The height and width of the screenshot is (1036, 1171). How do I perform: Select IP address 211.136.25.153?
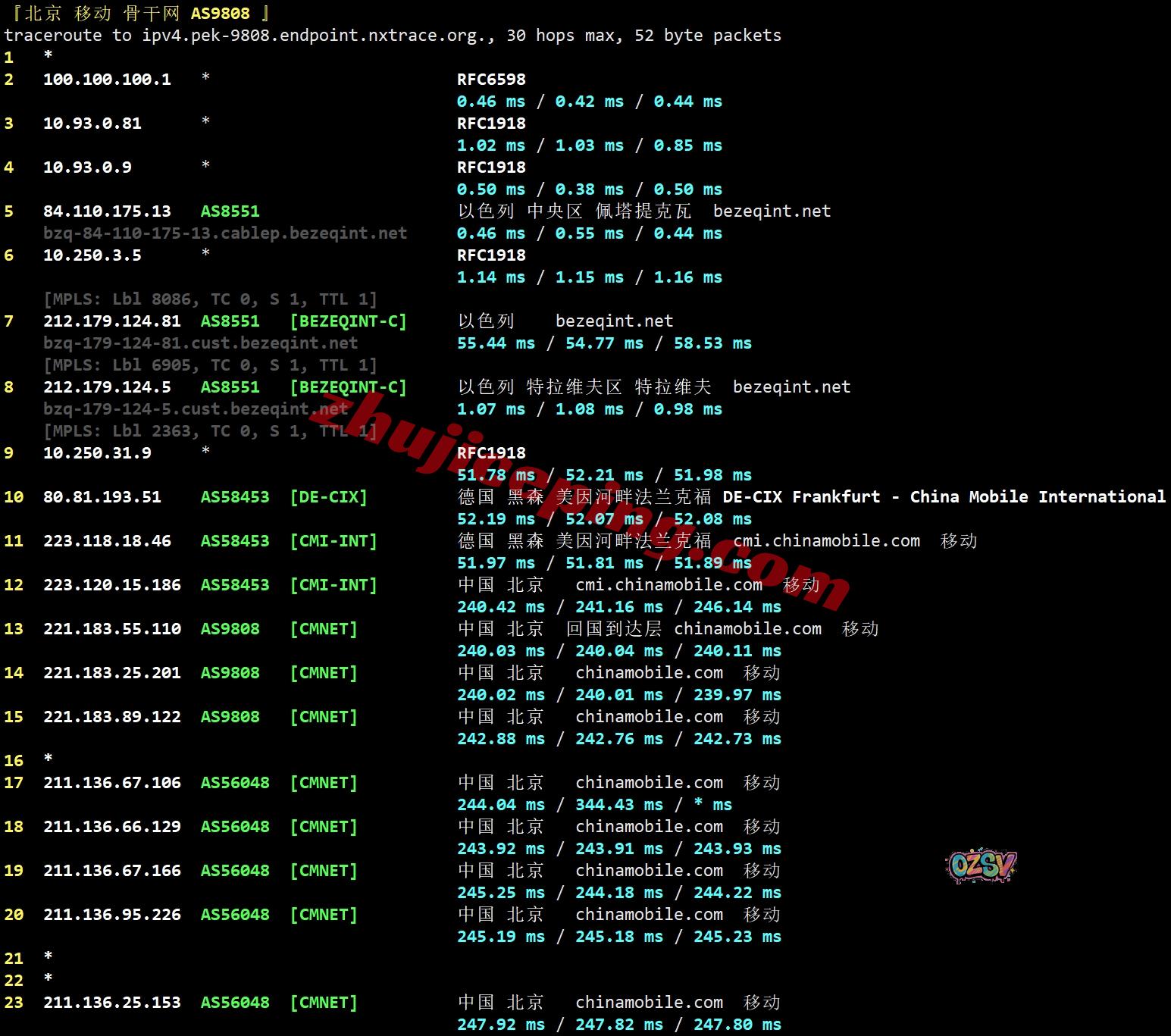[112, 1003]
